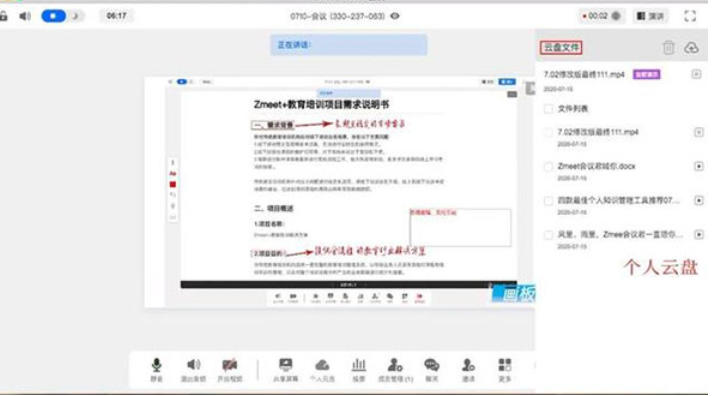Click the invite person icon
This screenshot has height=396, width=714.
468,365
